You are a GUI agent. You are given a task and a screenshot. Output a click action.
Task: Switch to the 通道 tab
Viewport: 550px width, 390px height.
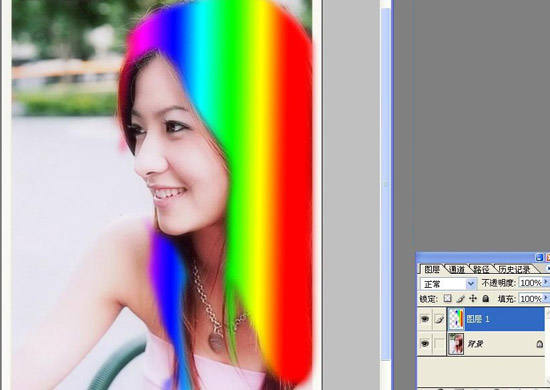457,269
